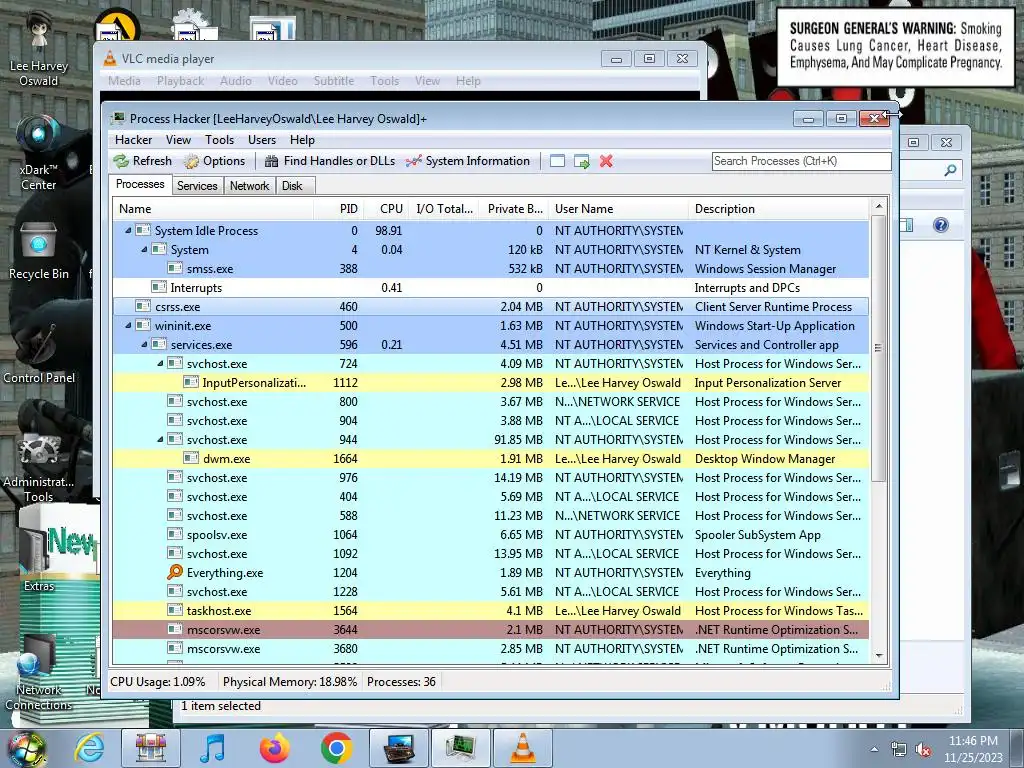Open System Information from the toolbar
This screenshot has width=1024, height=768.
coord(468,161)
